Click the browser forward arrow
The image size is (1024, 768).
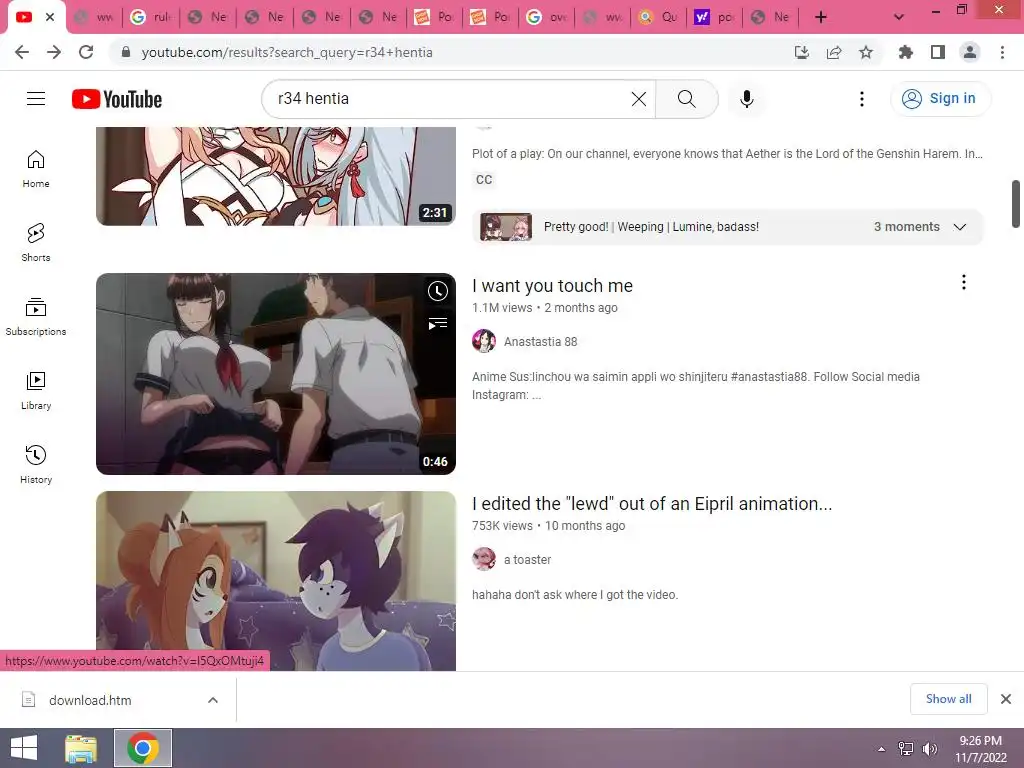pos(54,52)
